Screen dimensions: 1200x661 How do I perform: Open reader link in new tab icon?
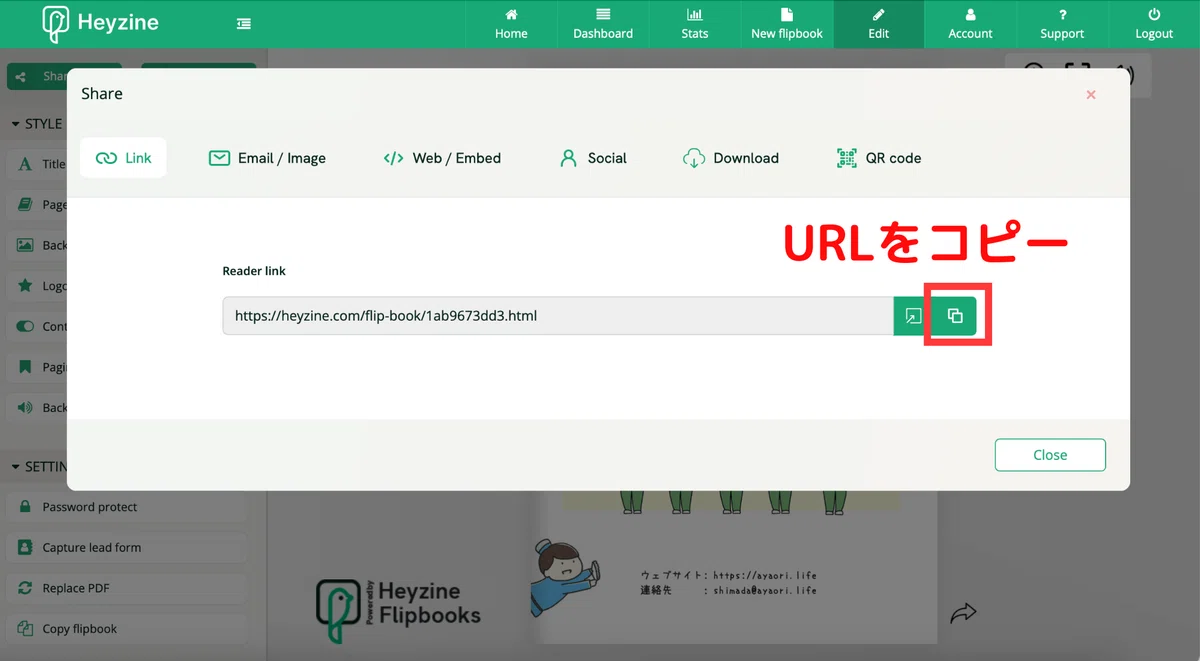point(913,316)
